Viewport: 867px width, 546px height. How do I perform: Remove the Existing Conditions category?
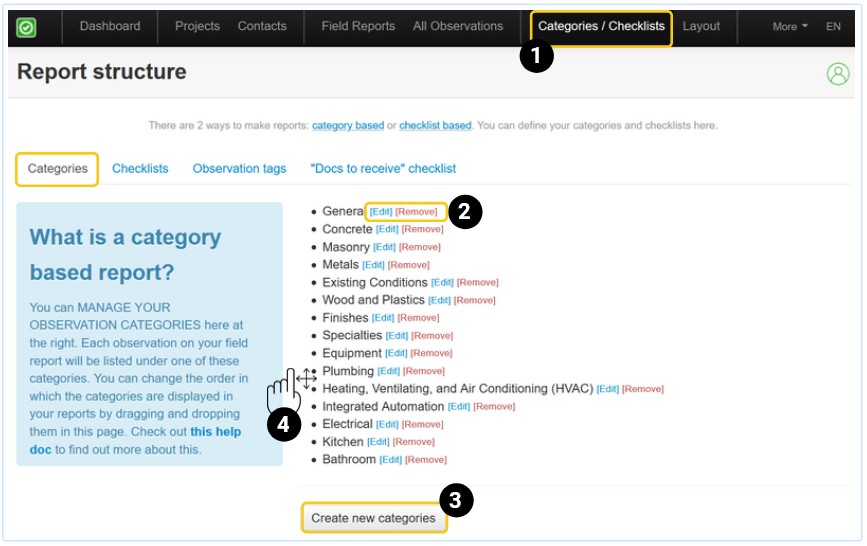coord(477,283)
